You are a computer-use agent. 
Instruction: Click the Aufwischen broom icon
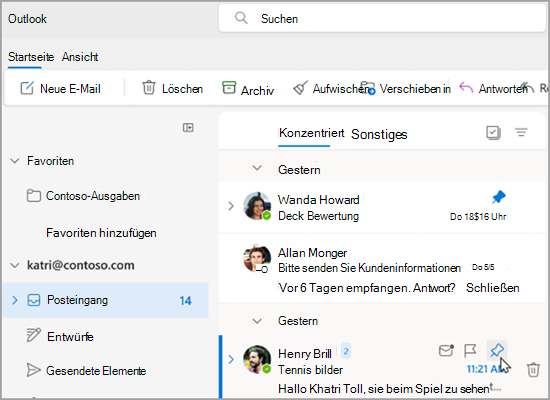tap(301, 88)
